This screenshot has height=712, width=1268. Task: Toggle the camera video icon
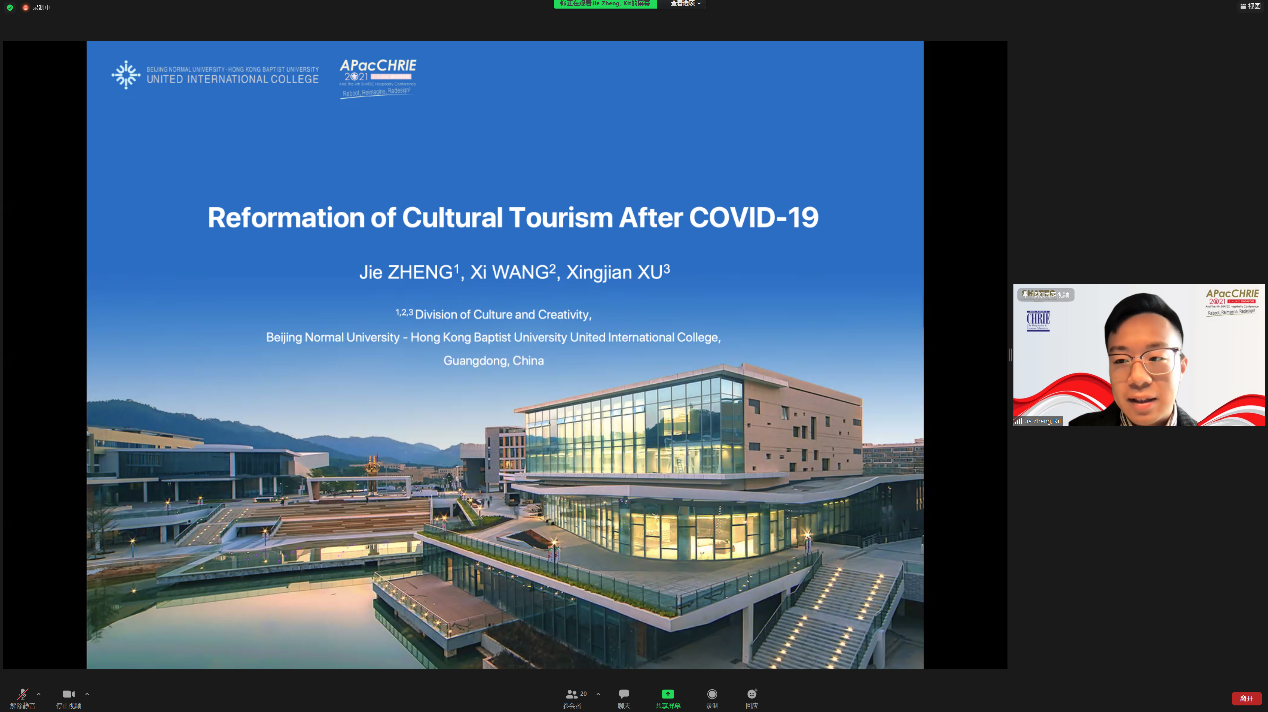point(68,694)
